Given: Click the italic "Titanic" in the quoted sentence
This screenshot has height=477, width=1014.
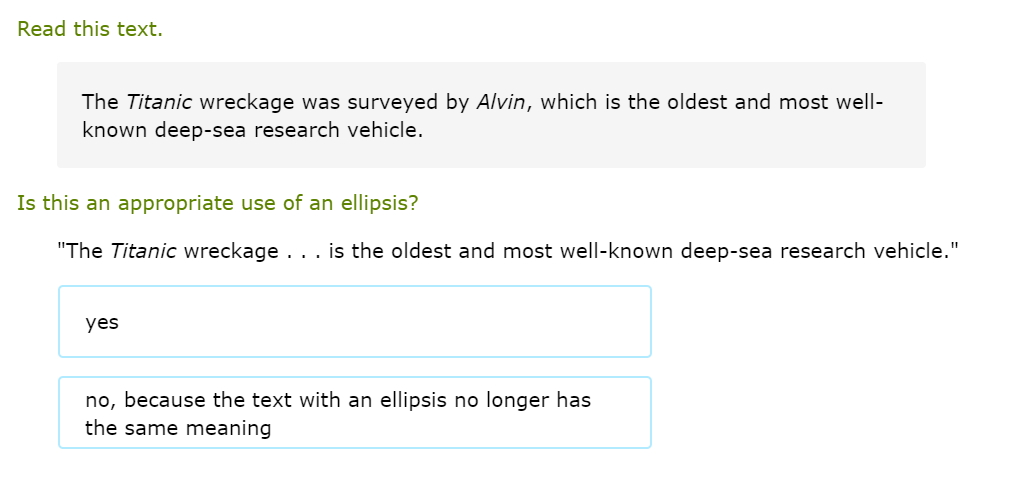Looking at the screenshot, I should point(143,251).
